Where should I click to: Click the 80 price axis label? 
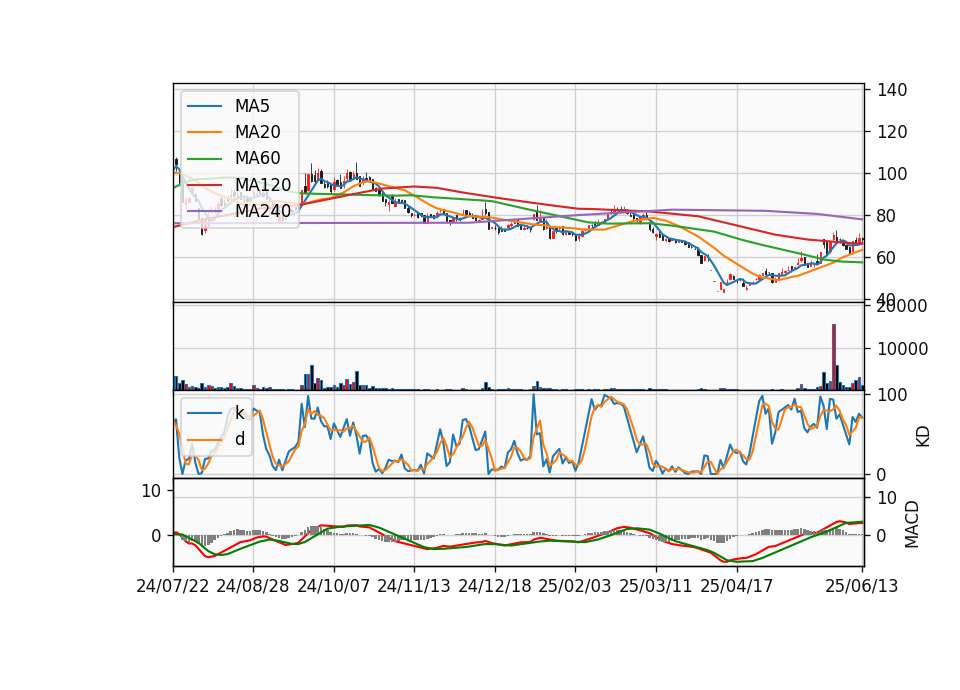[887, 216]
